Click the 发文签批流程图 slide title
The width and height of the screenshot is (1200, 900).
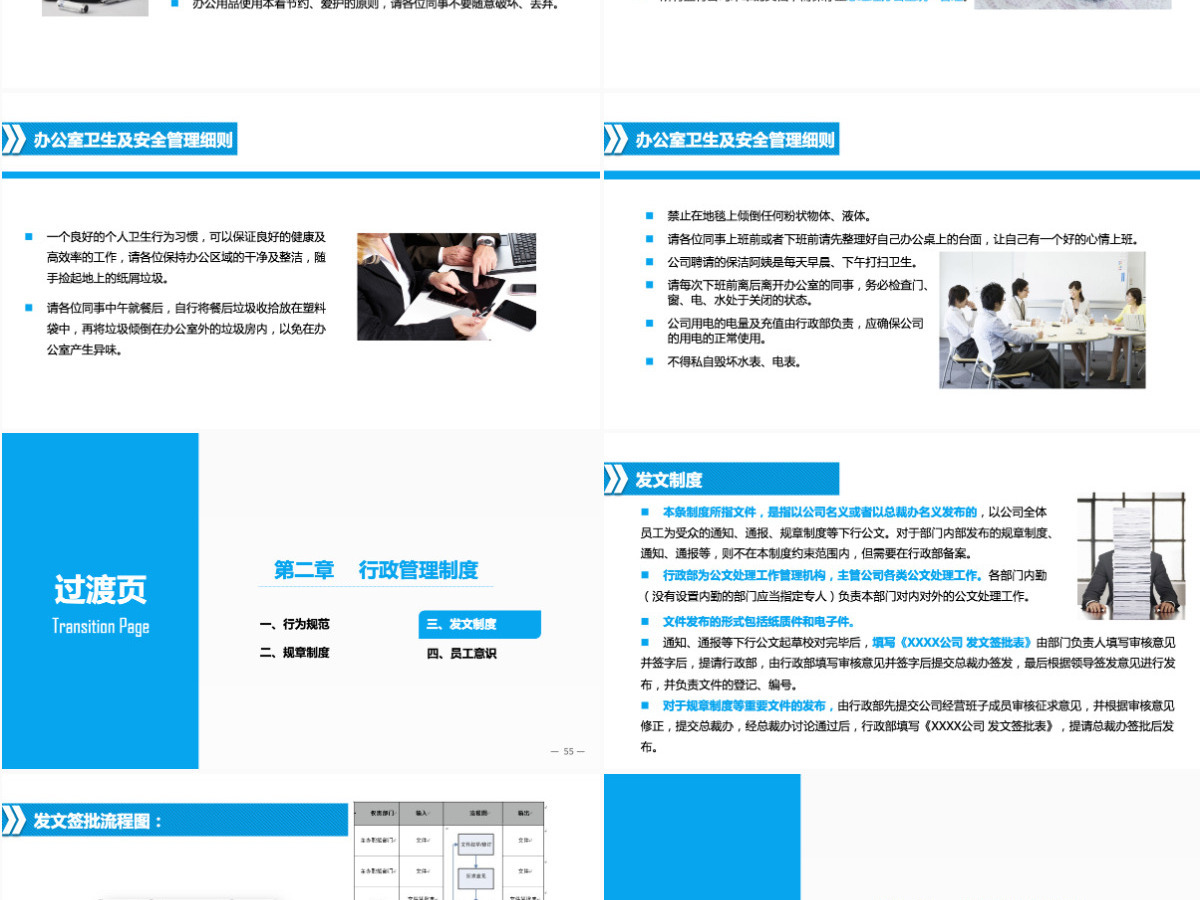(98, 822)
